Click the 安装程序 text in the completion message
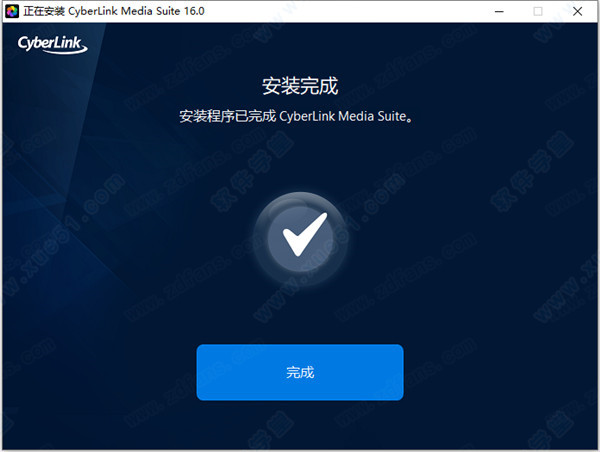 tap(207, 116)
